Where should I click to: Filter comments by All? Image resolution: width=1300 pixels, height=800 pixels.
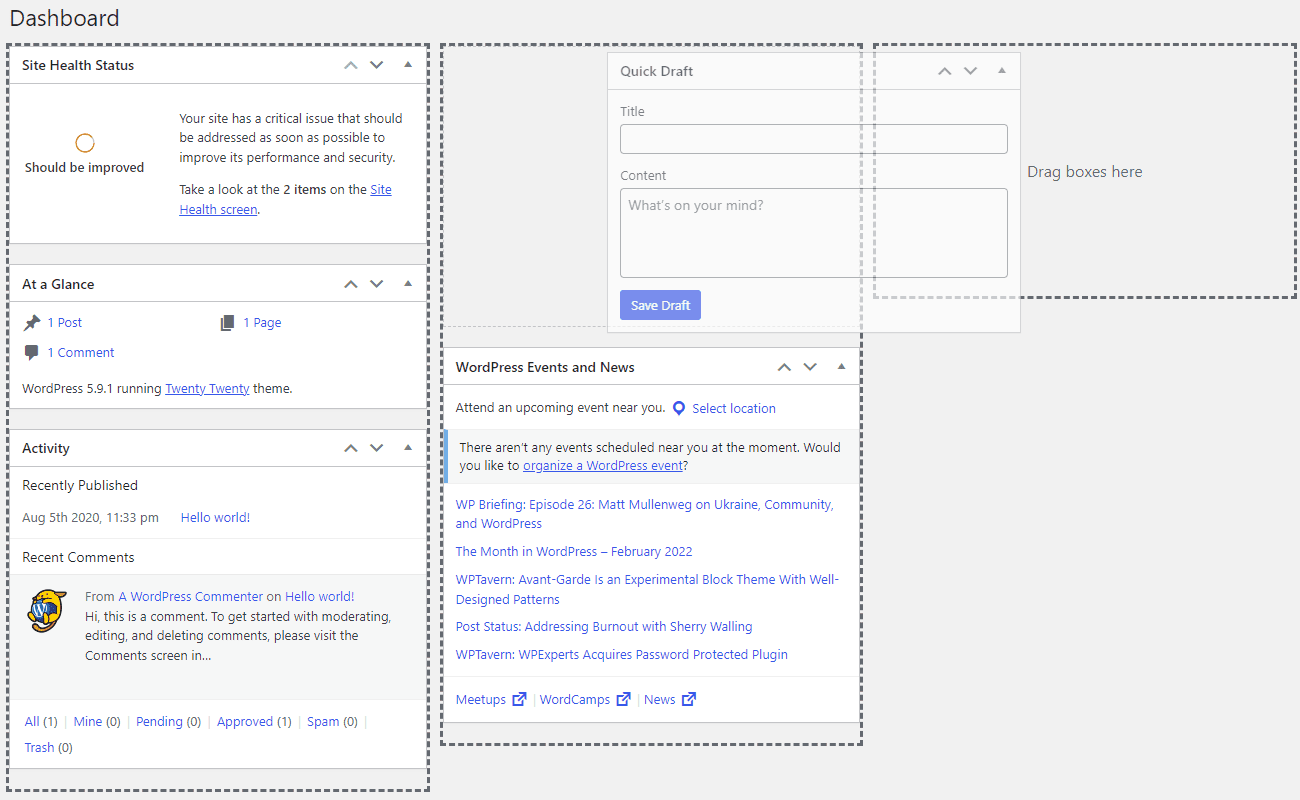coord(32,722)
